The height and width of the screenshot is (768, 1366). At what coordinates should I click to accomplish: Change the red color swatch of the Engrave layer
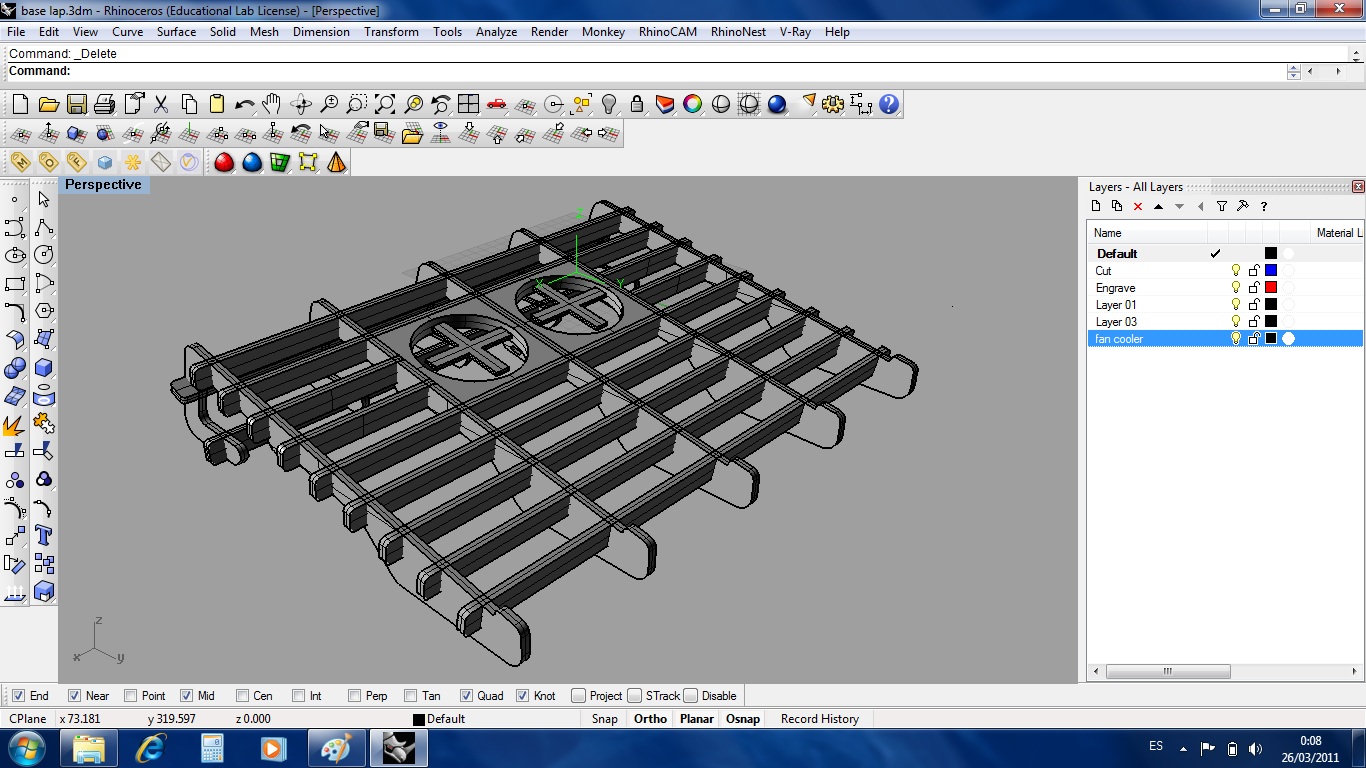(1271, 288)
